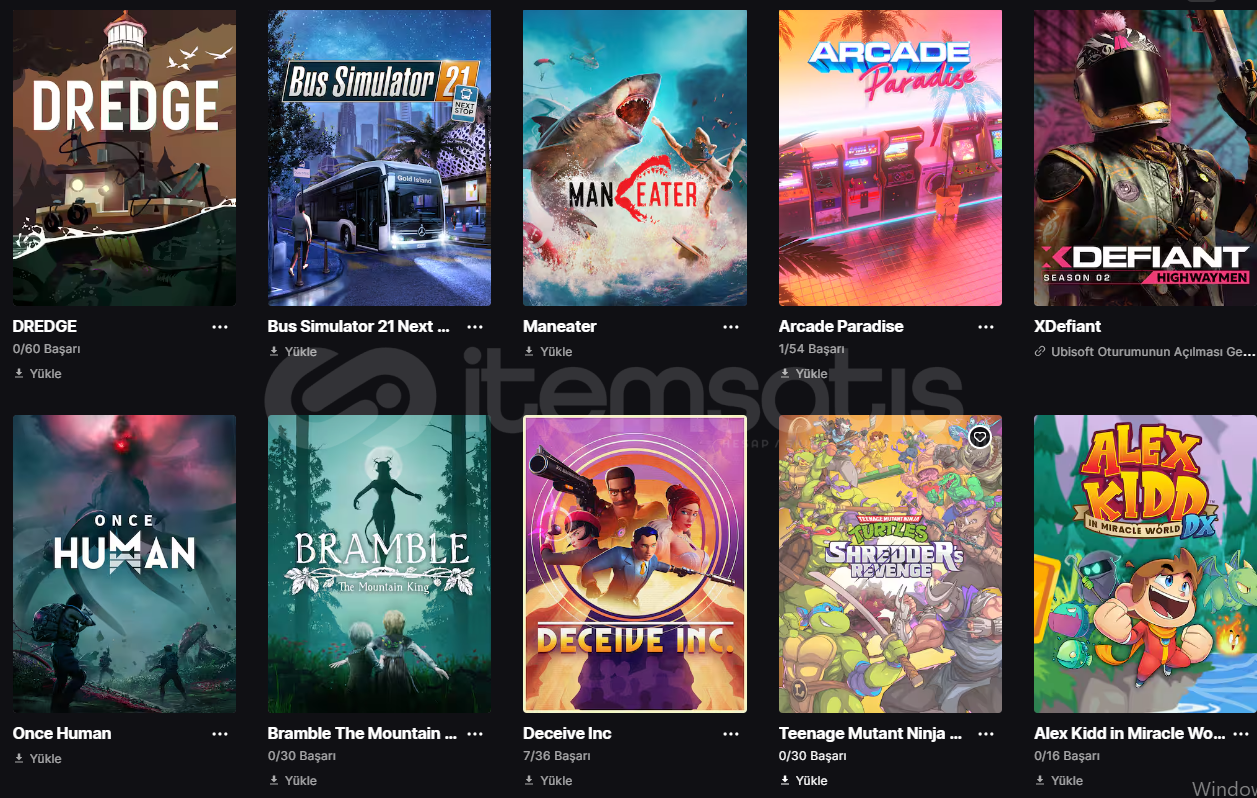
Task: Open the DREDGE cover art
Action: (x=124, y=158)
